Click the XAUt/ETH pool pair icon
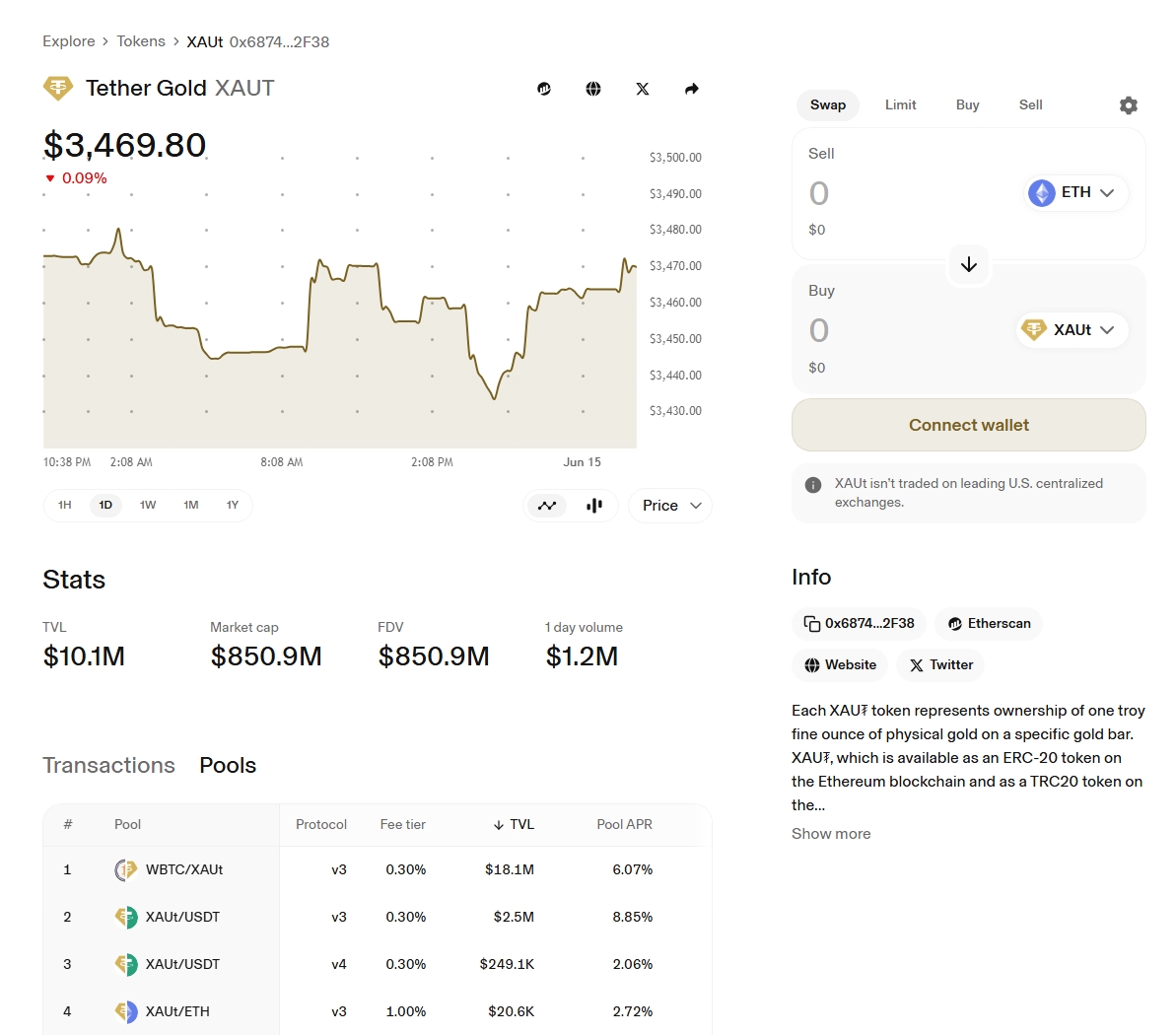This screenshot has height=1035, width=1176. click(x=125, y=1011)
